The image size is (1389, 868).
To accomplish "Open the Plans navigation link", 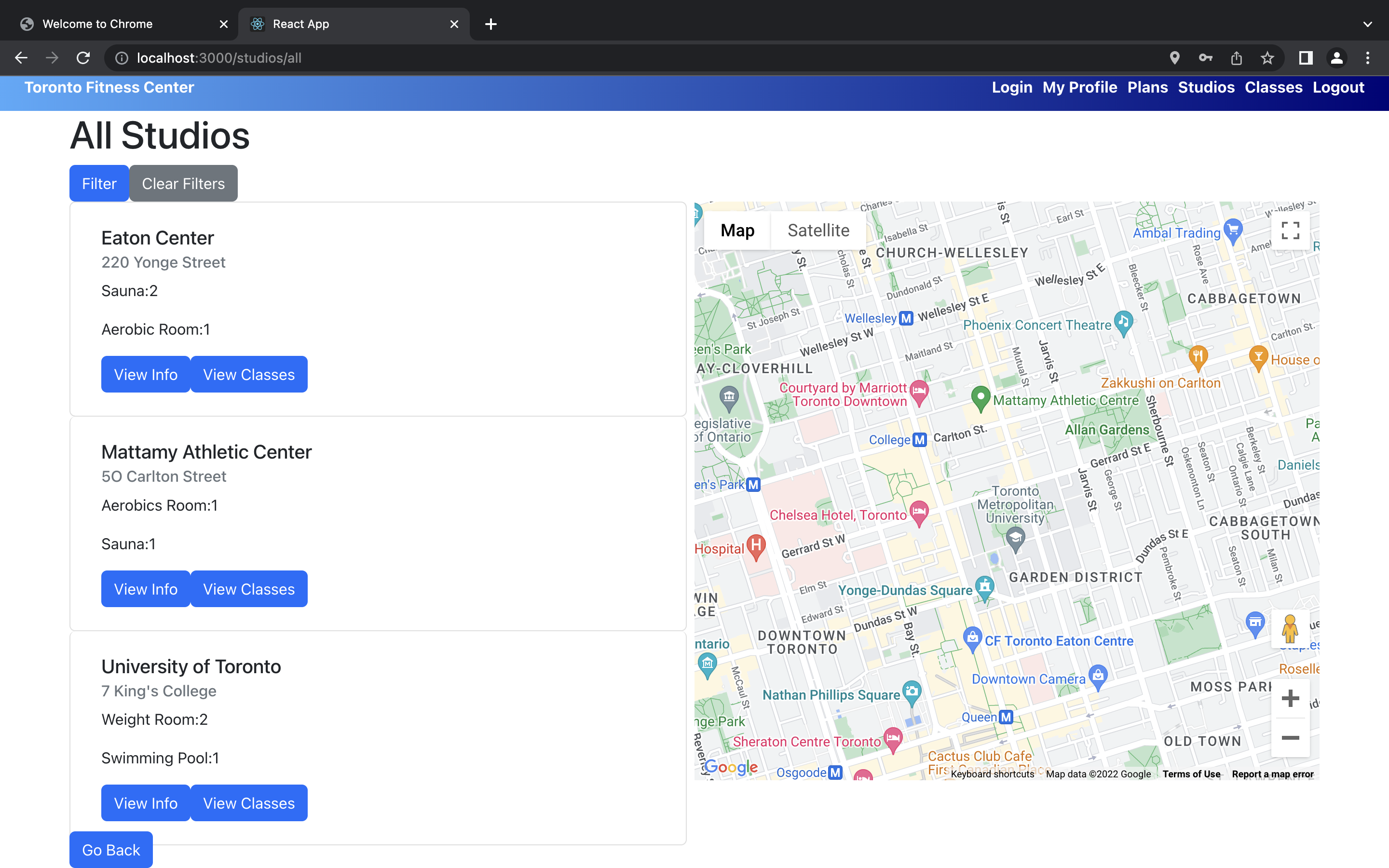I will (1147, 87).
